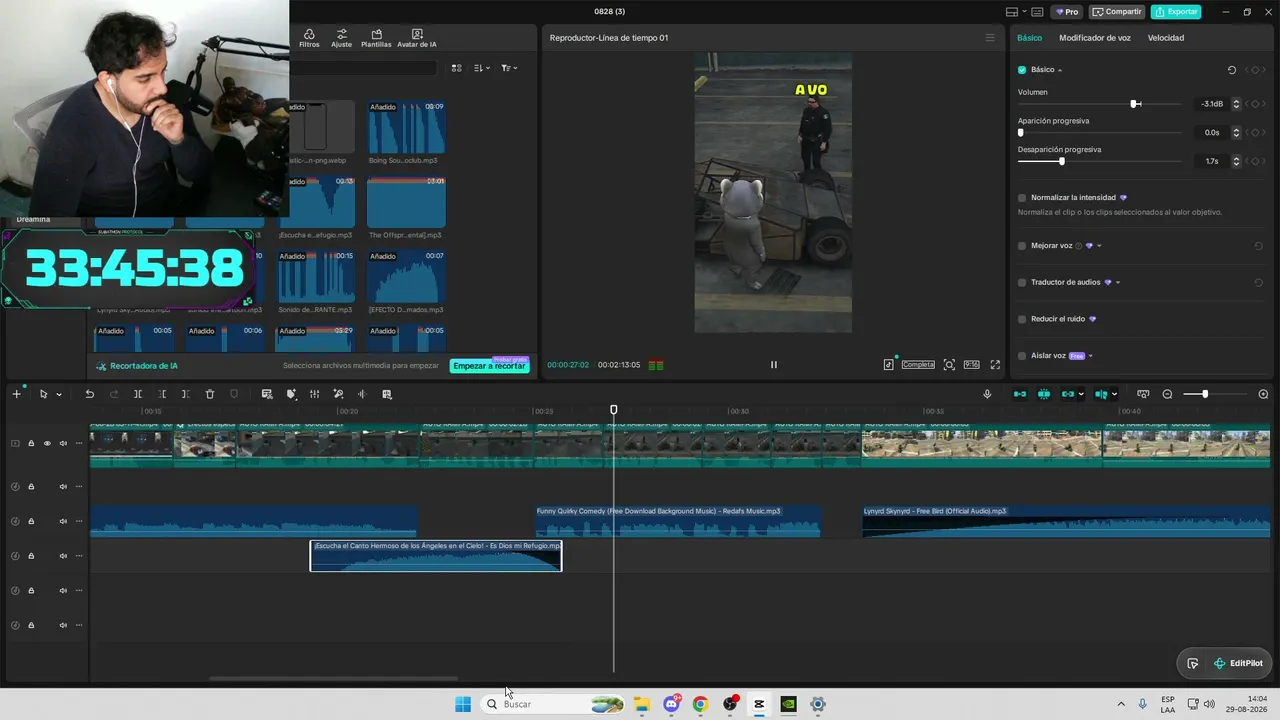
Task: Enable Normalizar la intensidad checkbox
Action: 1022,198
